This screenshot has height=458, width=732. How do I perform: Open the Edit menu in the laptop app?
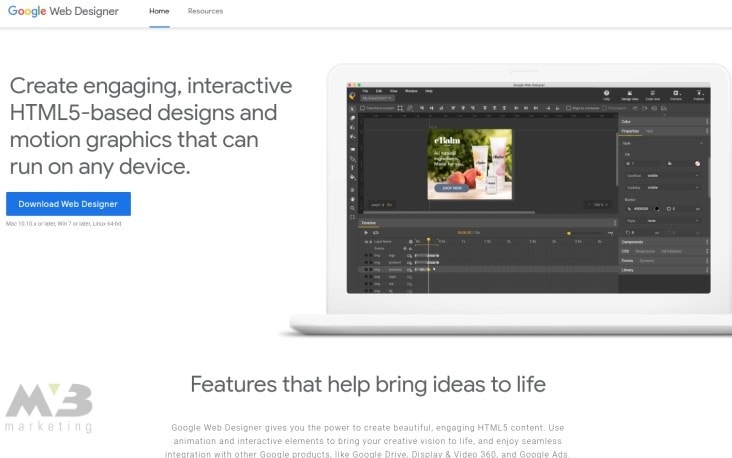(379, 91)
